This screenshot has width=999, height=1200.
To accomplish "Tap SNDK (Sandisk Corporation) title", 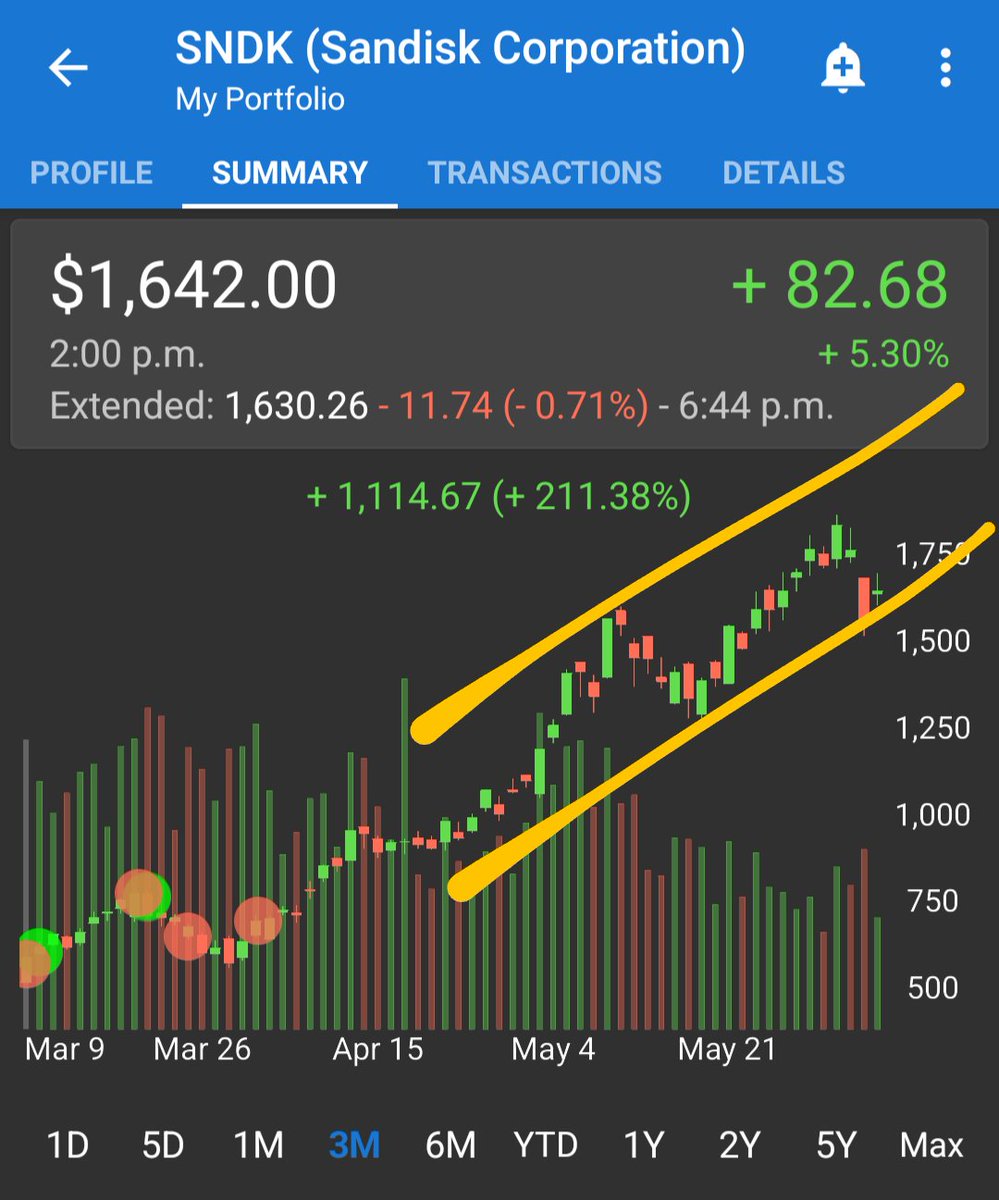I will [x=460, y=50].
